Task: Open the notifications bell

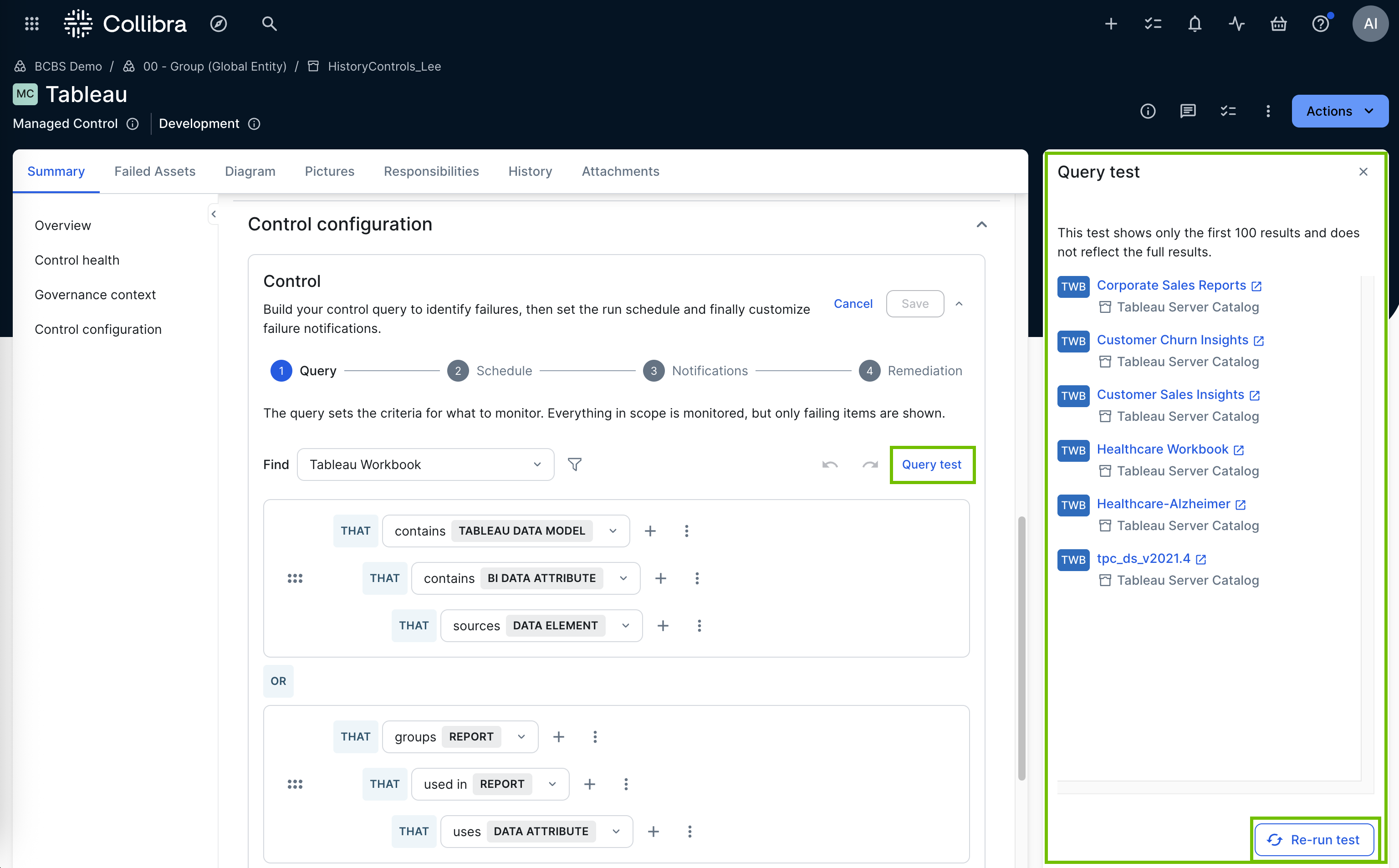Action: (x=1195, y=24)
